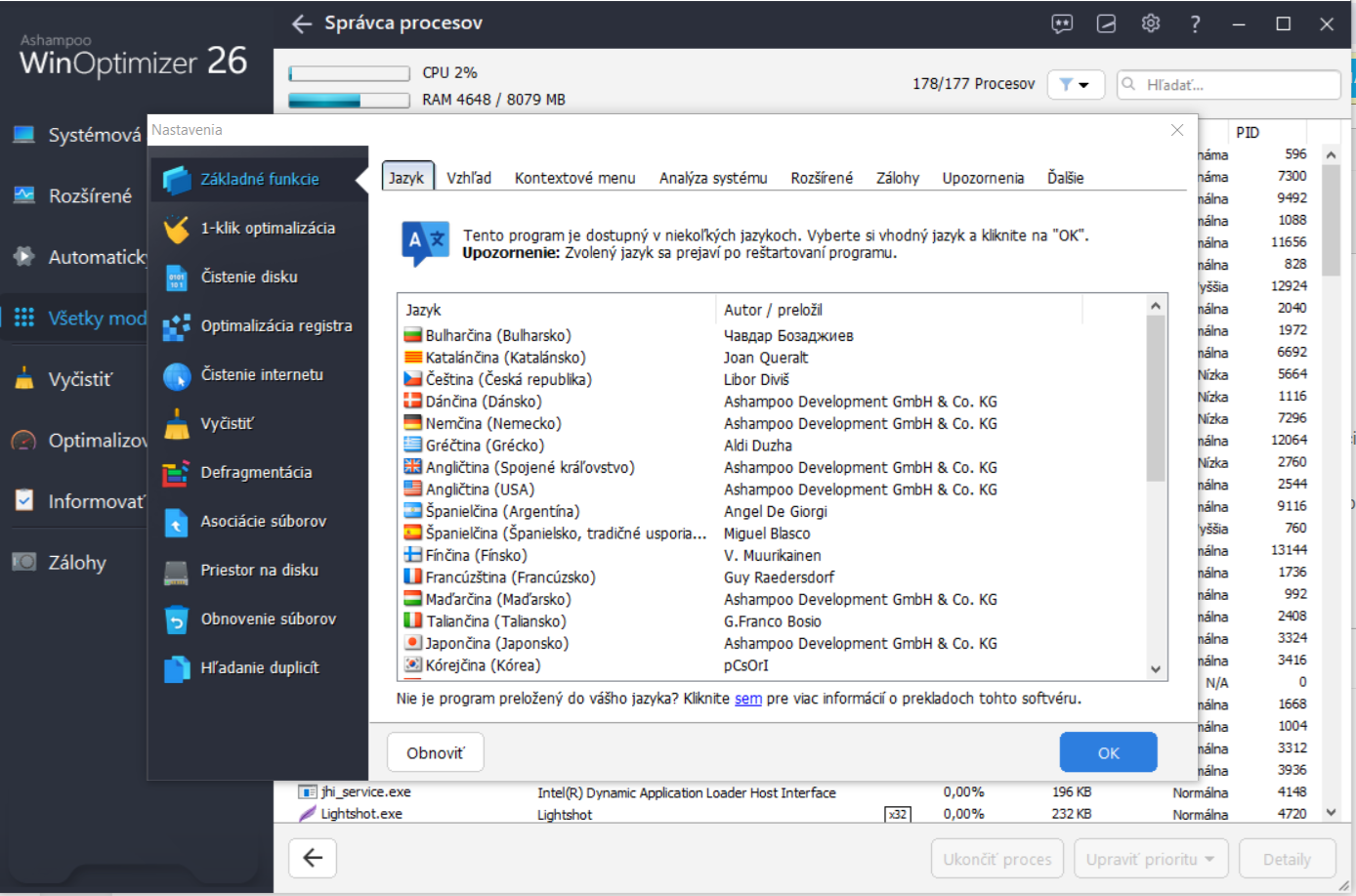Open the Upozornenia tab
The height and width of the screenshot is (896, 1356).
[983, 178]
